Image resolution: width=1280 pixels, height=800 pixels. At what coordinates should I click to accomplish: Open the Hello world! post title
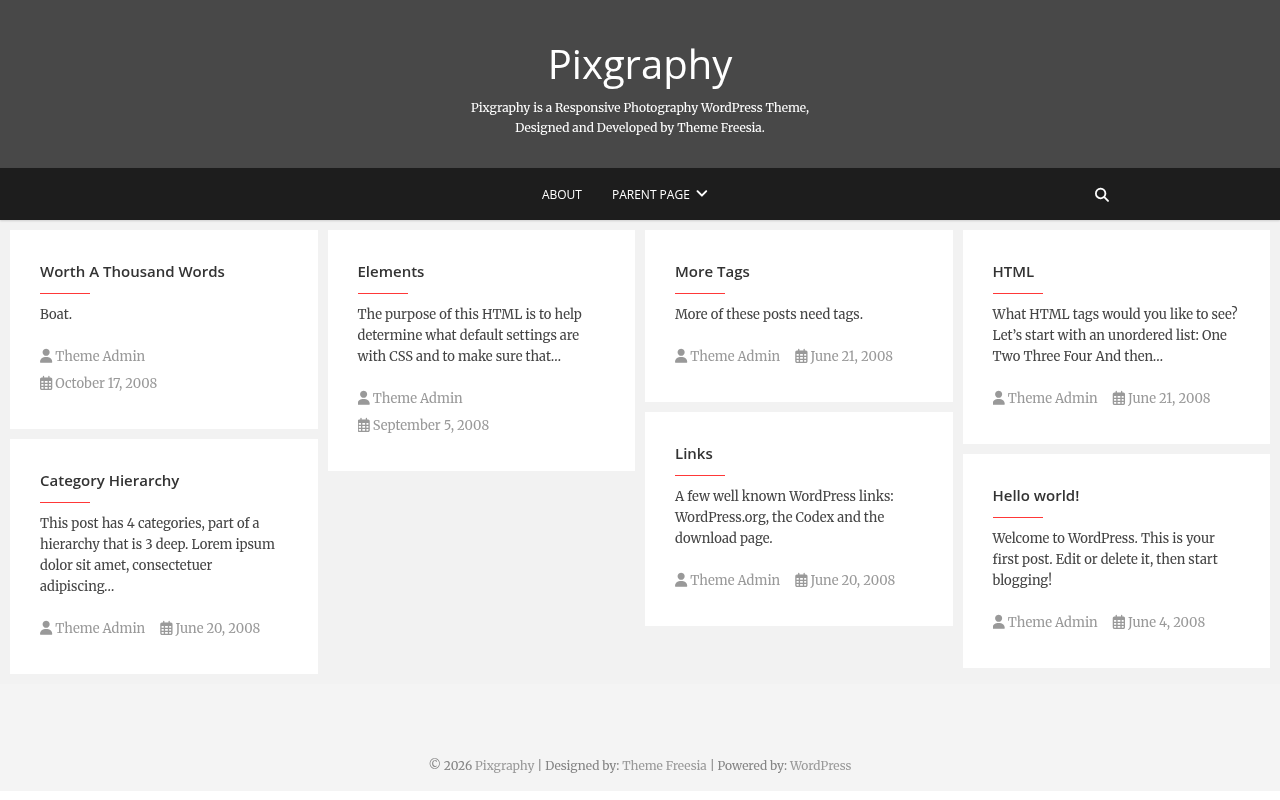point(1036,495)
